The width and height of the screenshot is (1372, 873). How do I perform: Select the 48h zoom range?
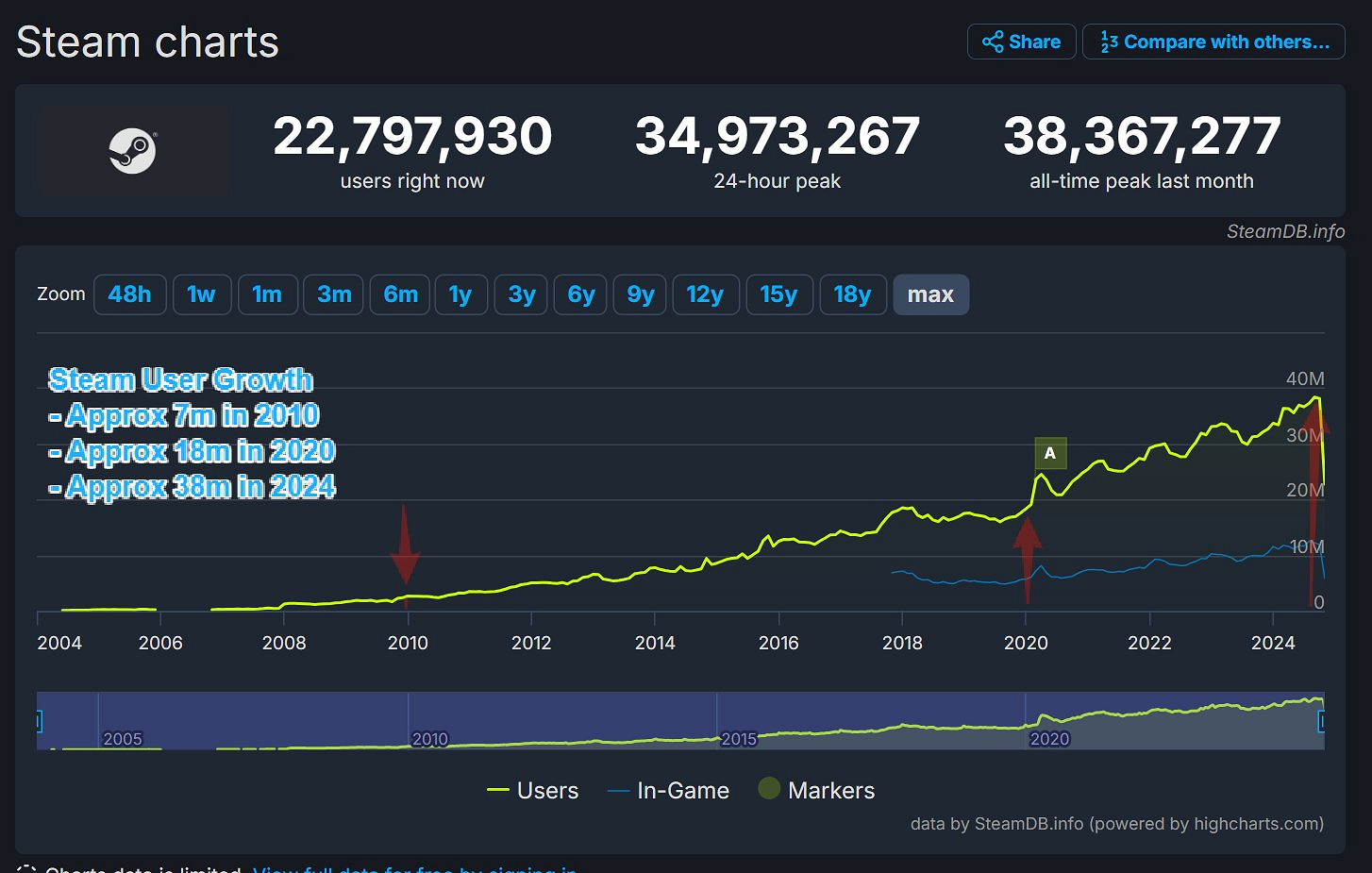(x=129, y=294)
